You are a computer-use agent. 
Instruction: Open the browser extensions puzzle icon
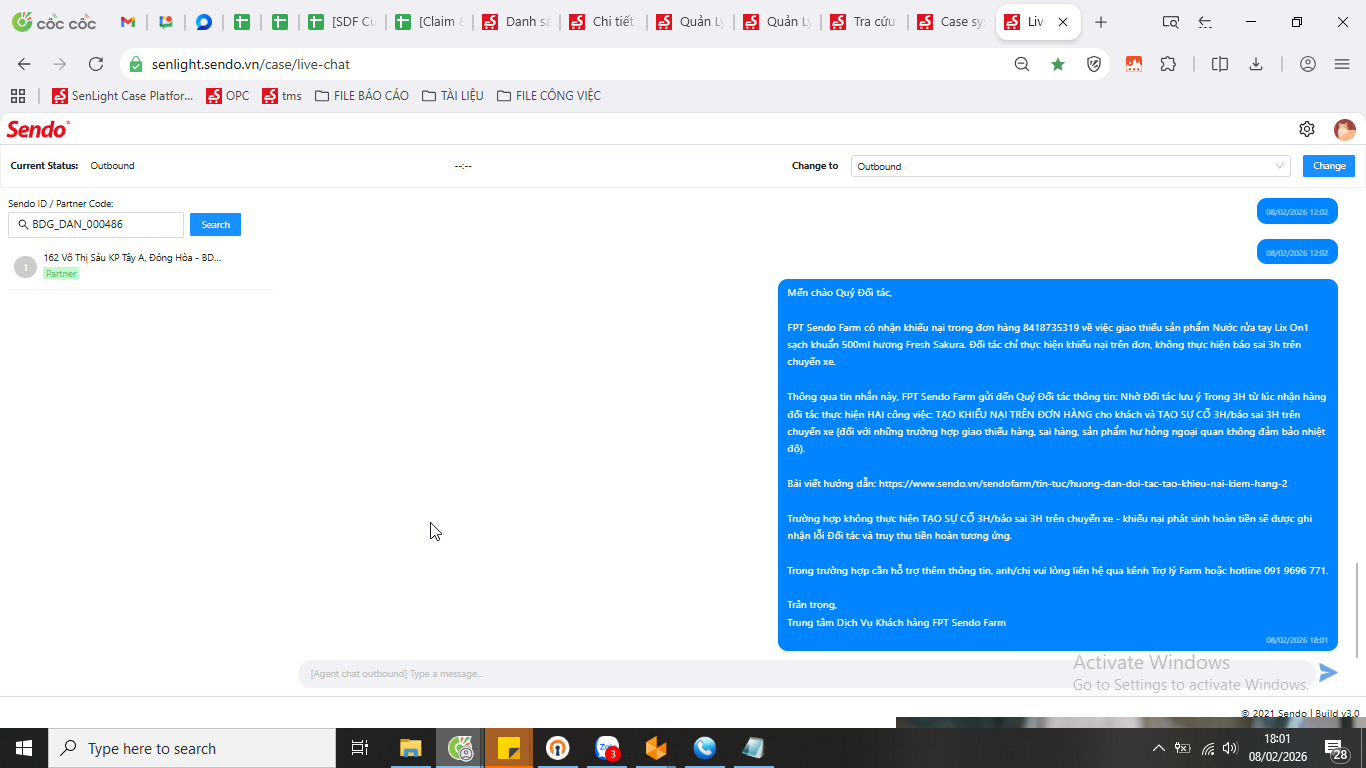pyautogui.click(x=1168, y=64)
